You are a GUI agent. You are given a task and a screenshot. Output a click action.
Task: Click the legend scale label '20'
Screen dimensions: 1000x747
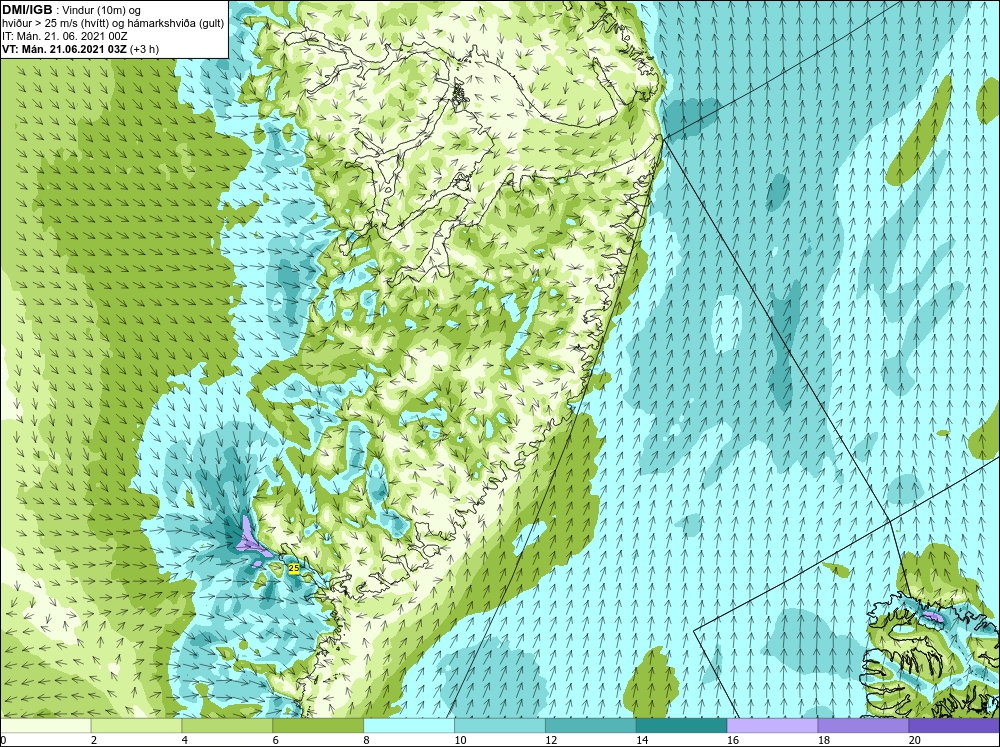point(915,740)
